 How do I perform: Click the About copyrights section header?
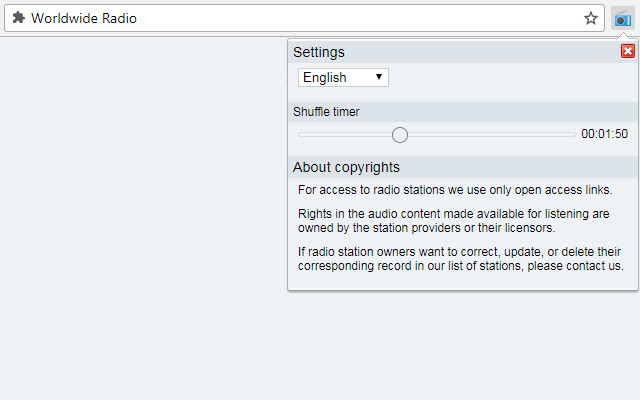pos(346,167)
